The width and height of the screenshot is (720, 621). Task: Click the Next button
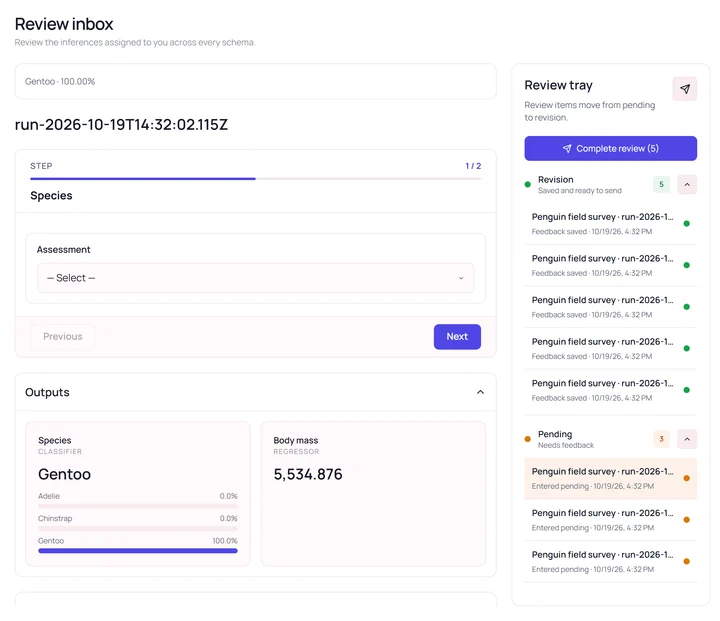pyautogui.click(x=457, y=337)
